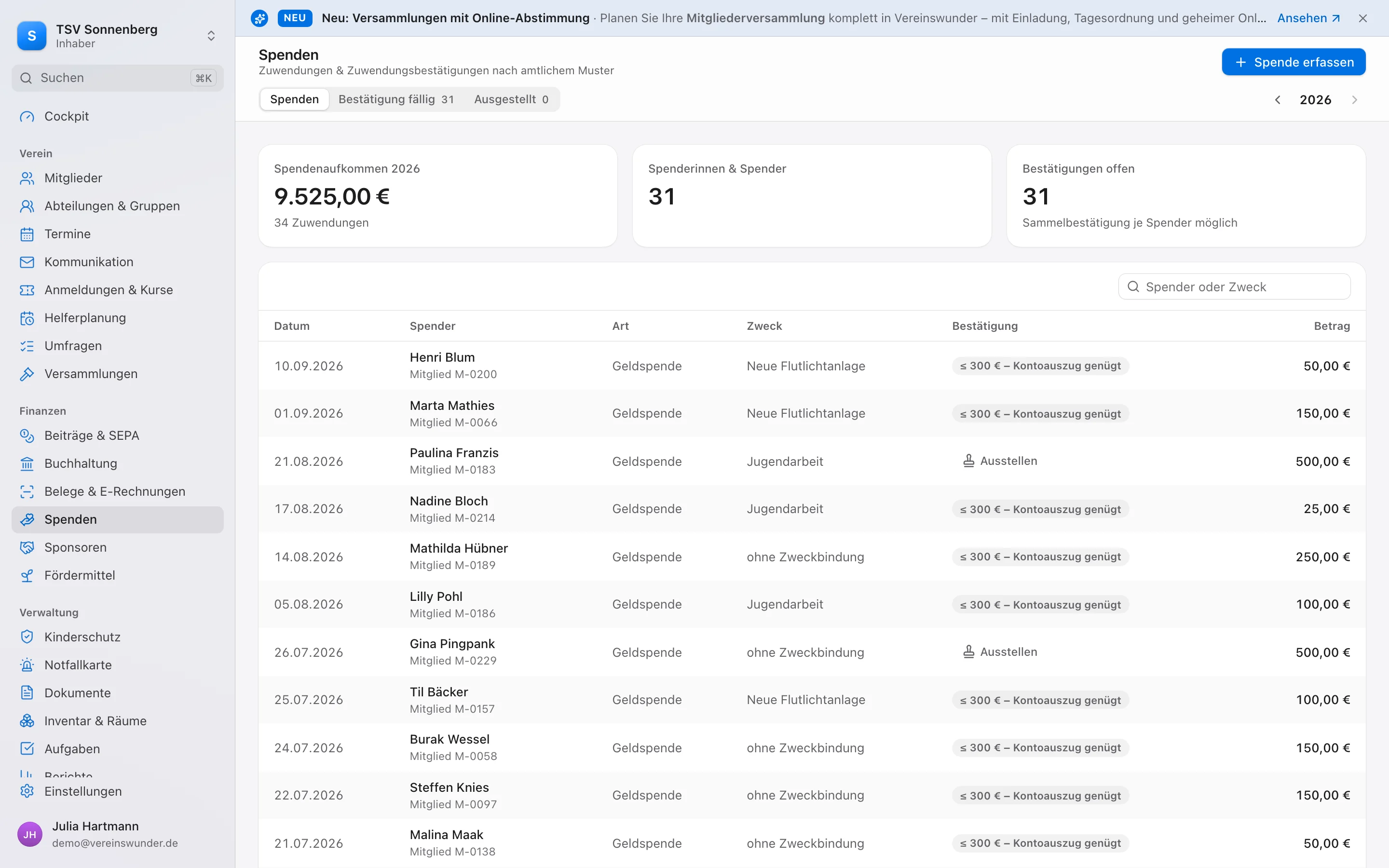Open Sponsoren section

tap(117, 548)
